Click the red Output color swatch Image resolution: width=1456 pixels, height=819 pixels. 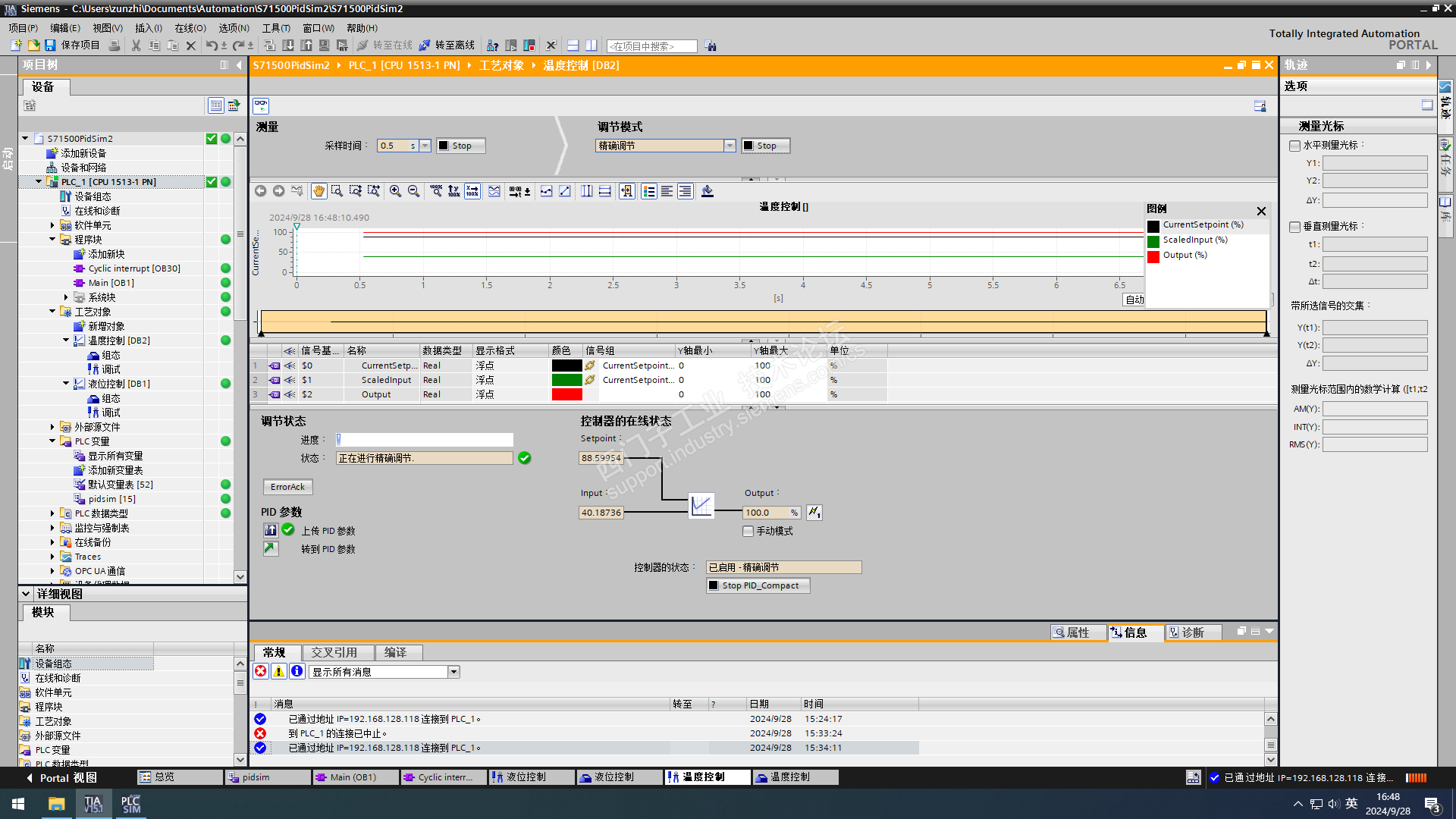(x=566, y=394)
